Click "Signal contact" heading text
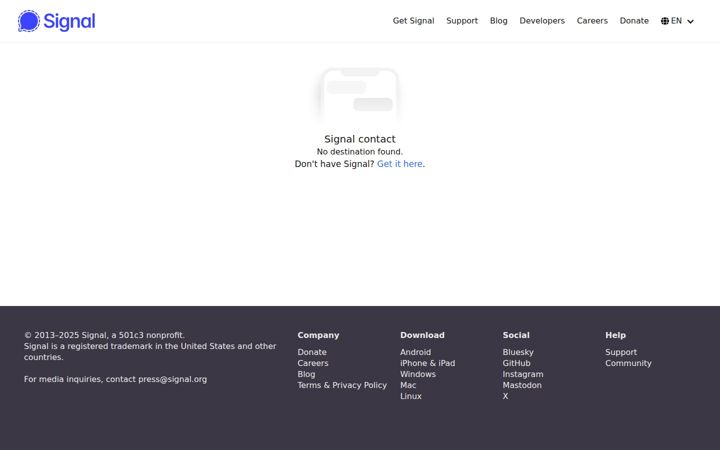The height and width of the screenshot is (450, 720). pos(360,139)
